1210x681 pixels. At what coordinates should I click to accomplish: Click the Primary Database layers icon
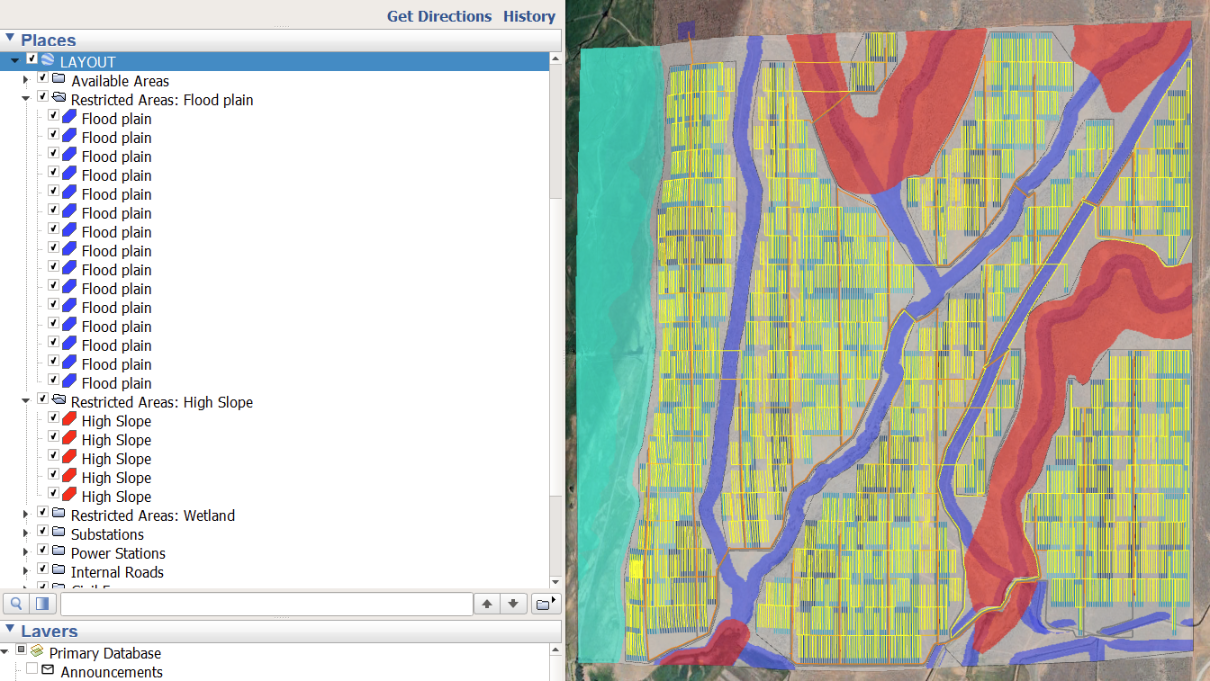tap(37, 652)
